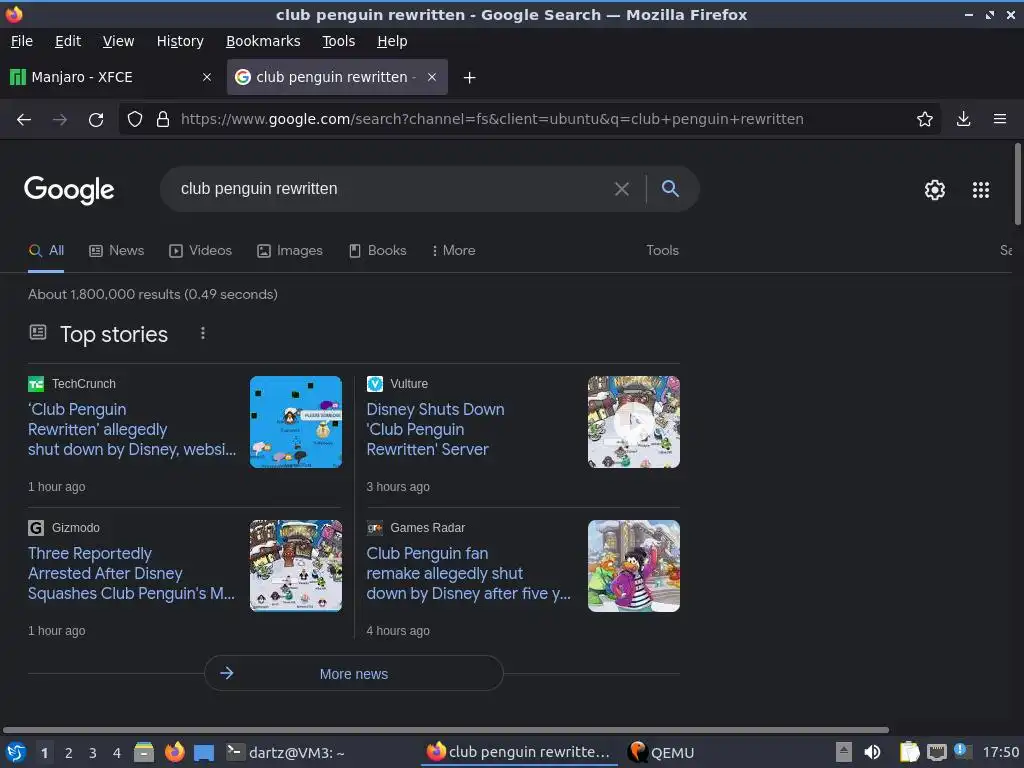View site security padlock info
This screenshot has height=768, width=1024.
coord(163,120)
